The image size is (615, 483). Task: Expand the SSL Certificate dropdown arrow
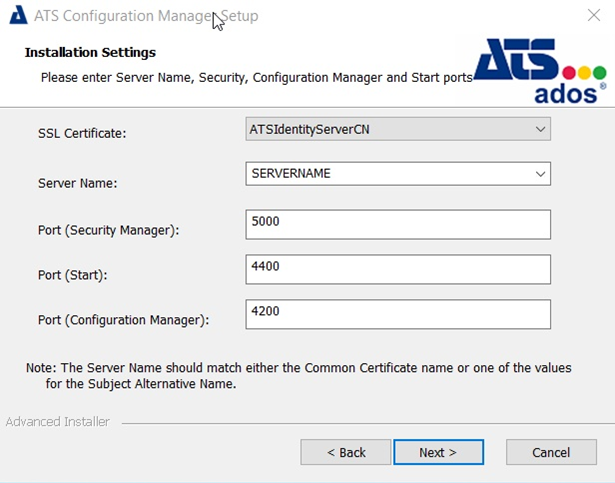[x=540, y=129]
